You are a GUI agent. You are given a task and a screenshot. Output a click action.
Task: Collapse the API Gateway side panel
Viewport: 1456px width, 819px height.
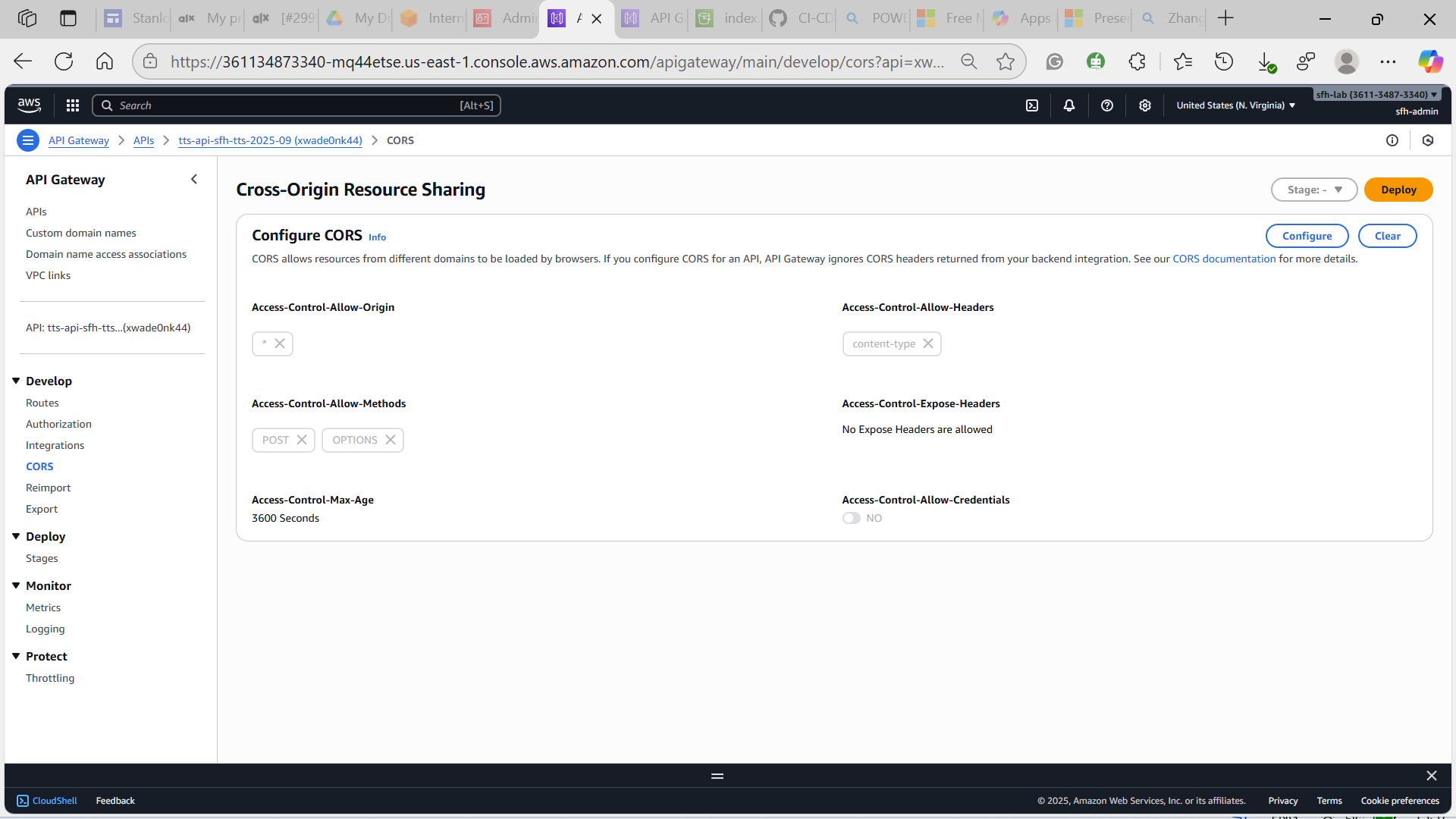194,180
